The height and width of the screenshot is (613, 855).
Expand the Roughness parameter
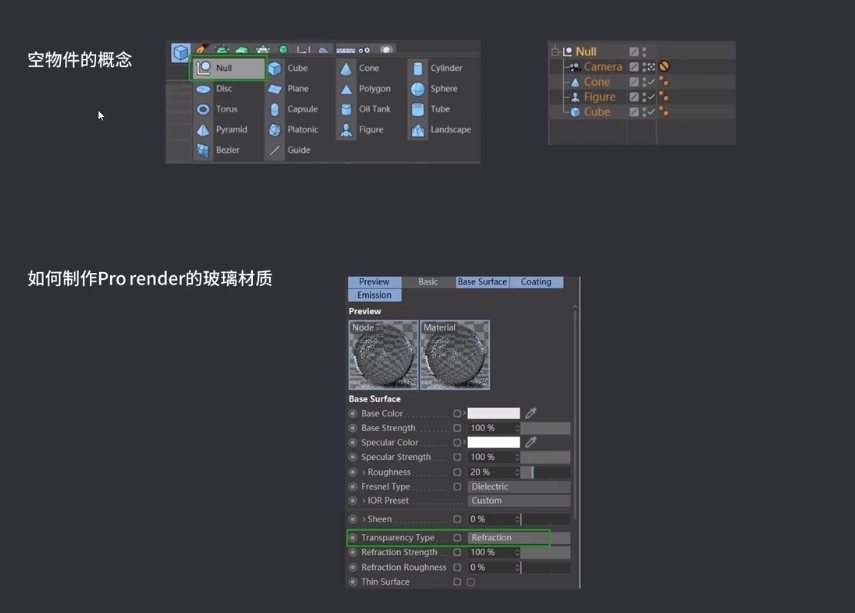364,472
